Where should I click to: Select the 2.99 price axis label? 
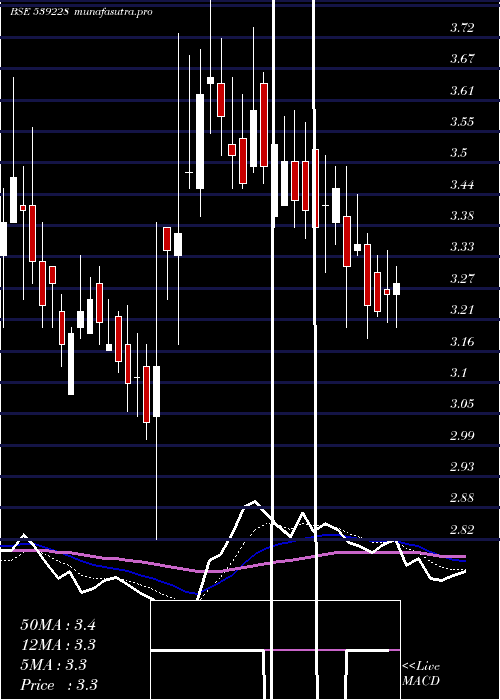[462, 436]
